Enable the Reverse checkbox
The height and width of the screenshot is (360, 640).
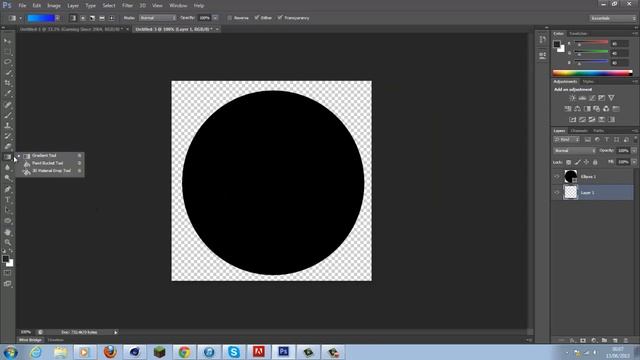[x=229, y=18]
